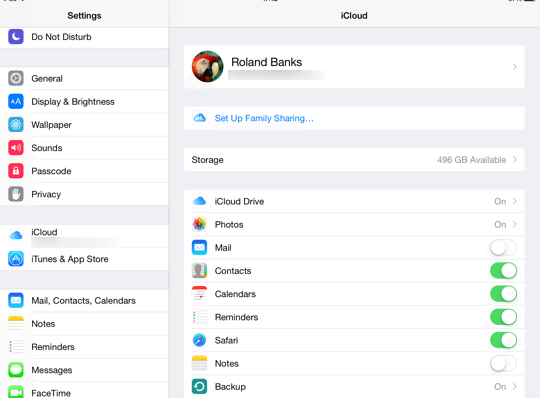Viewport: 540px width, 405px height.
Task: Tap the parrot profile picture
Action: 207,67
